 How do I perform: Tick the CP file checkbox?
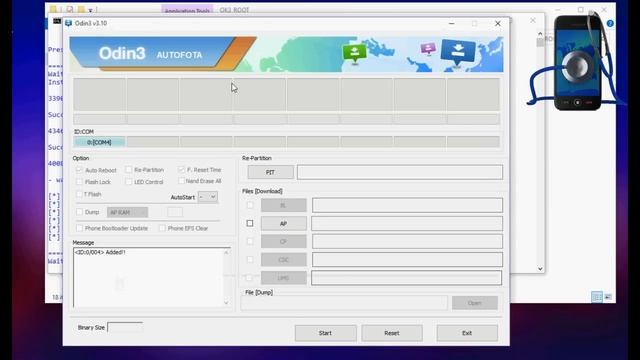pos(250,241)
